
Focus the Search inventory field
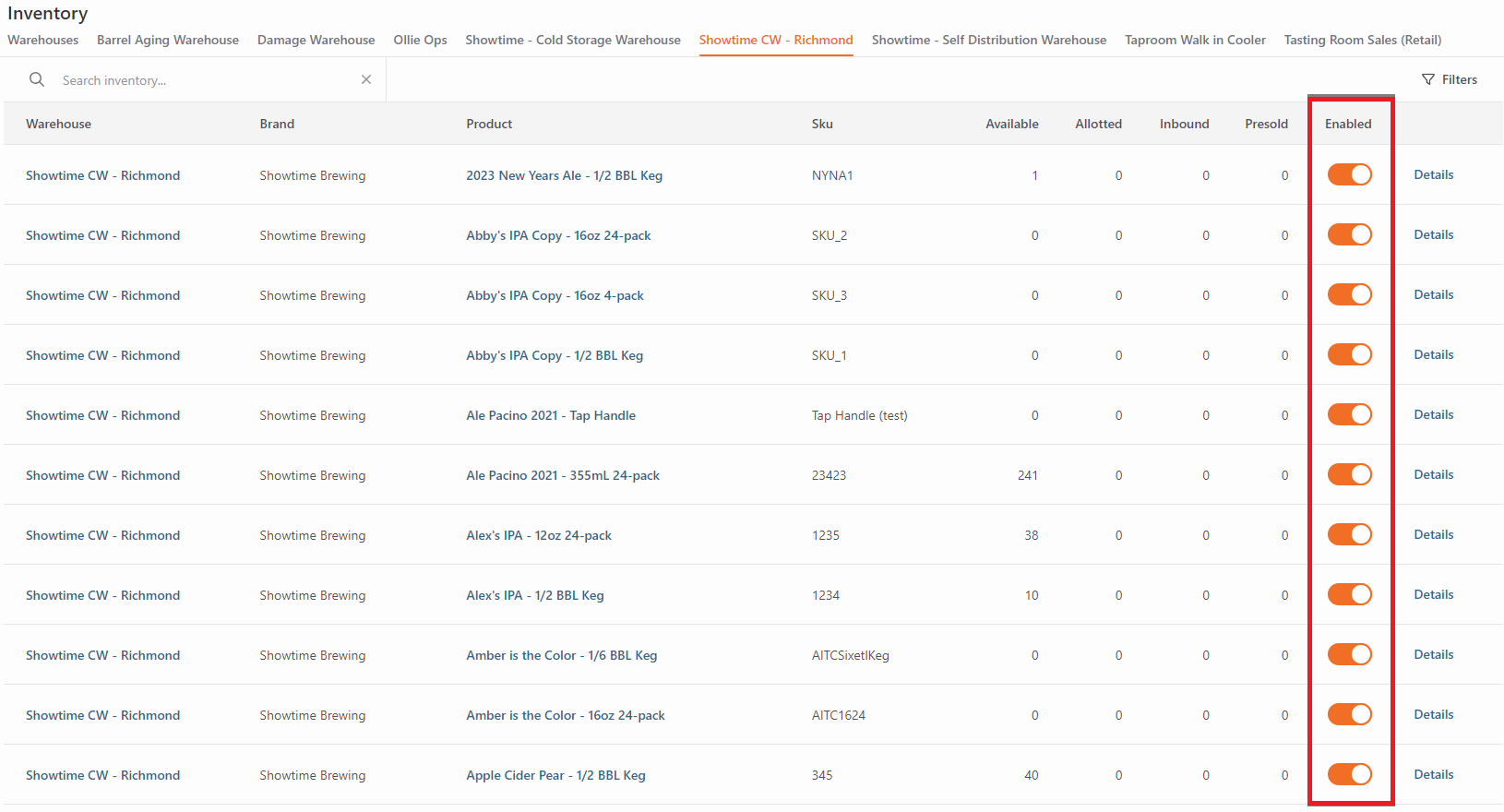[x=208, y=80]
